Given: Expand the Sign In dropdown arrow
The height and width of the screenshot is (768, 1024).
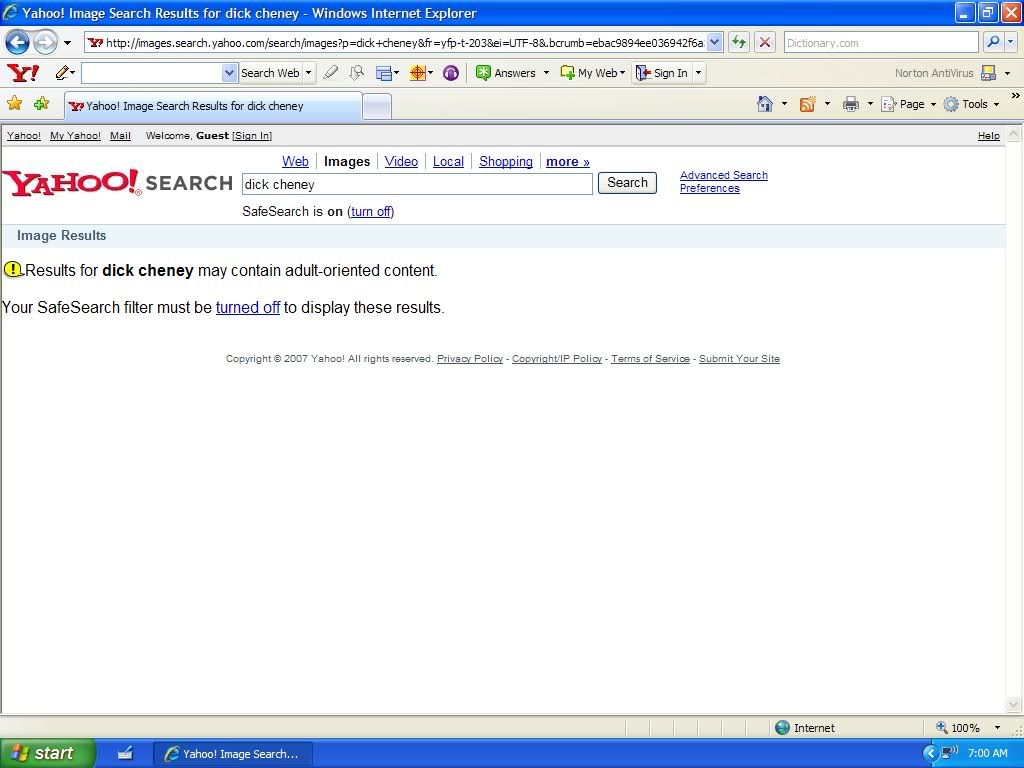Looking at the screenshot, I should click(698, 72).
